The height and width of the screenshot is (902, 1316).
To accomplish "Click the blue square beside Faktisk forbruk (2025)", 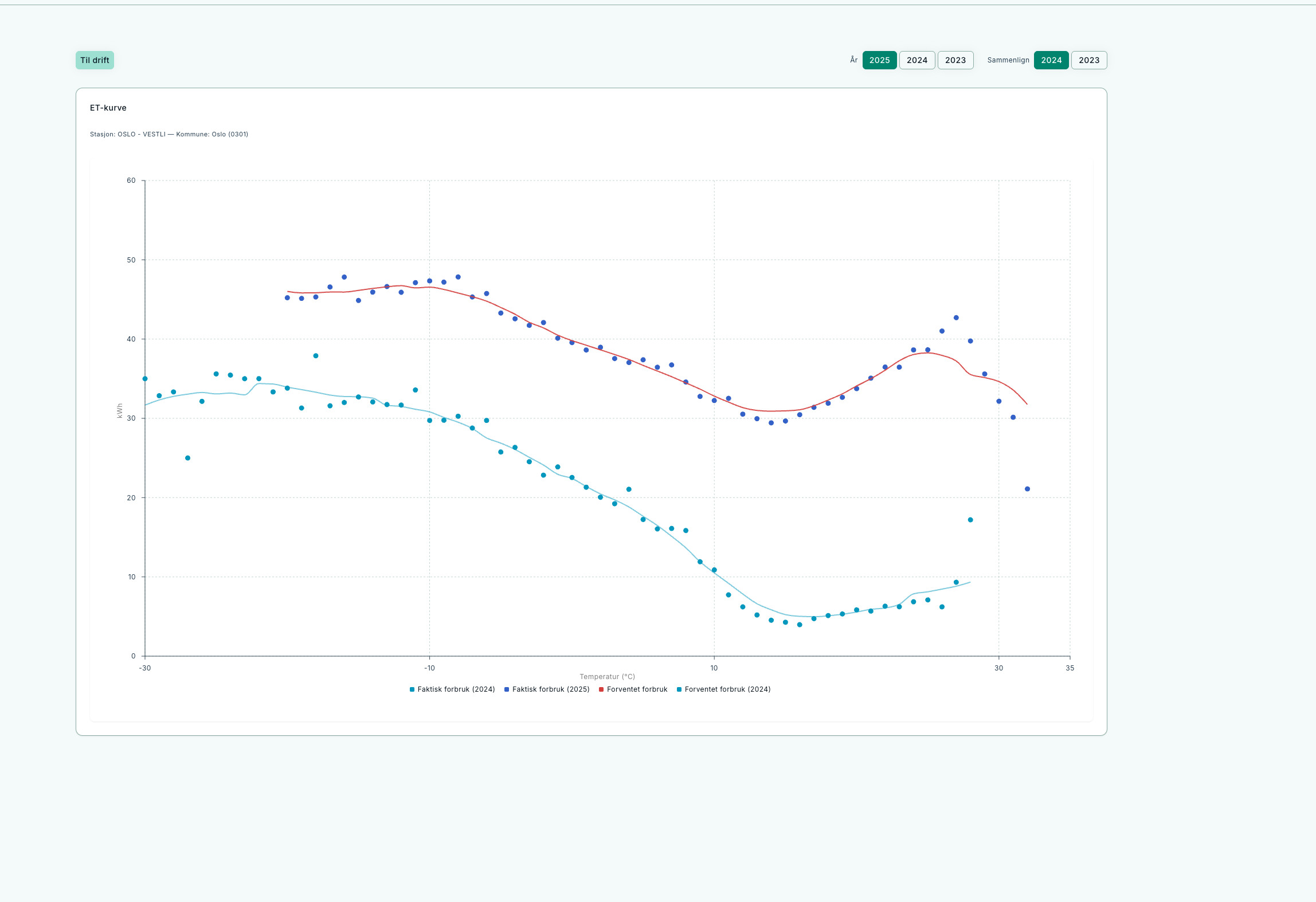I will pyautogui.click(x=507, y=689).
